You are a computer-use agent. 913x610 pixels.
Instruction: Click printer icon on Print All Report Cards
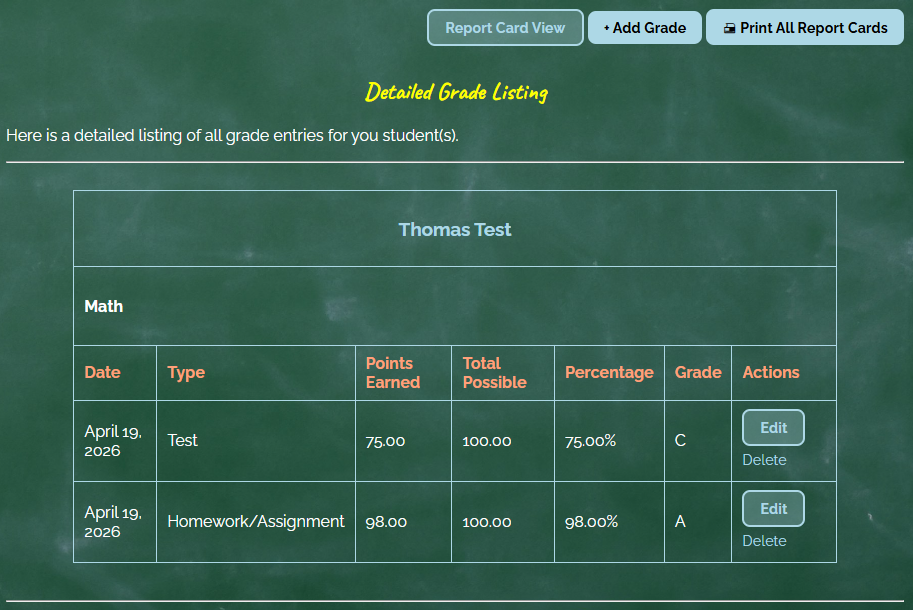[x=729, y=28]
